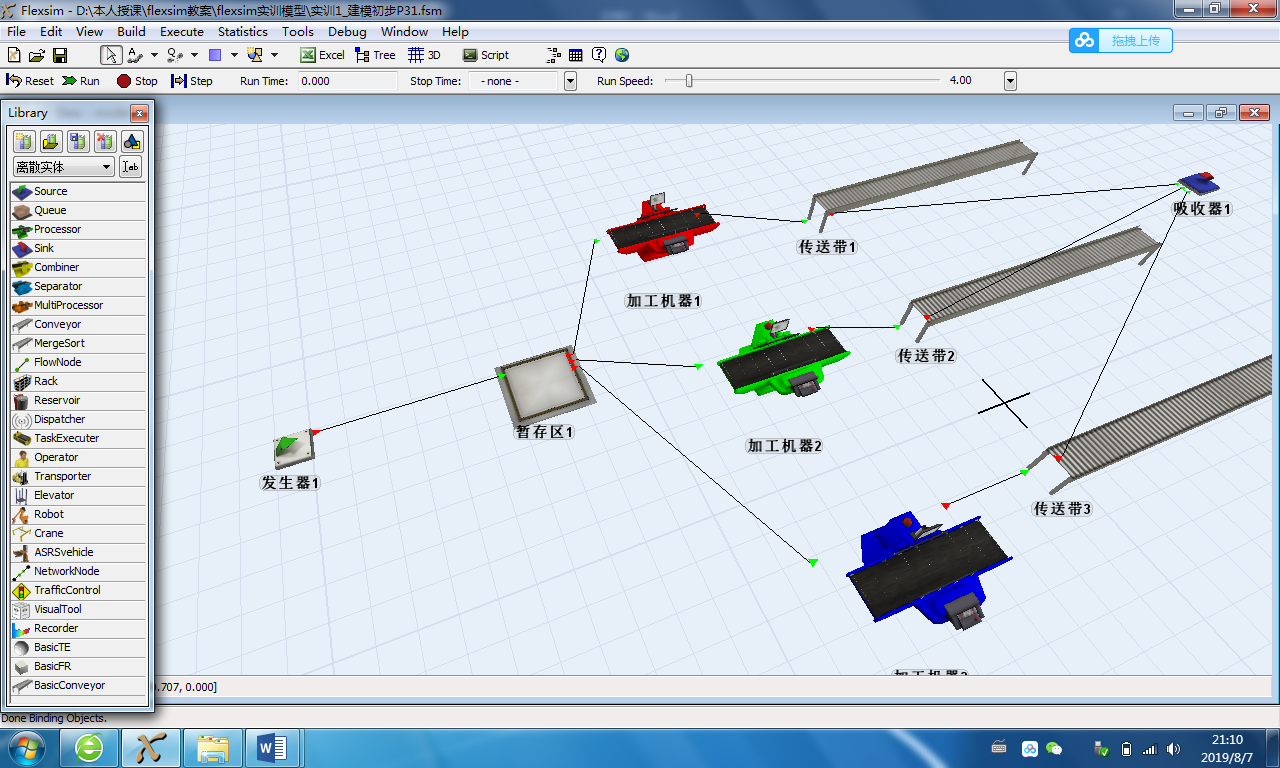Save the model with floppy disk icon
The width and height of the screenshot is (1280, 768).
pyautogui.click(x=60, y=55)
